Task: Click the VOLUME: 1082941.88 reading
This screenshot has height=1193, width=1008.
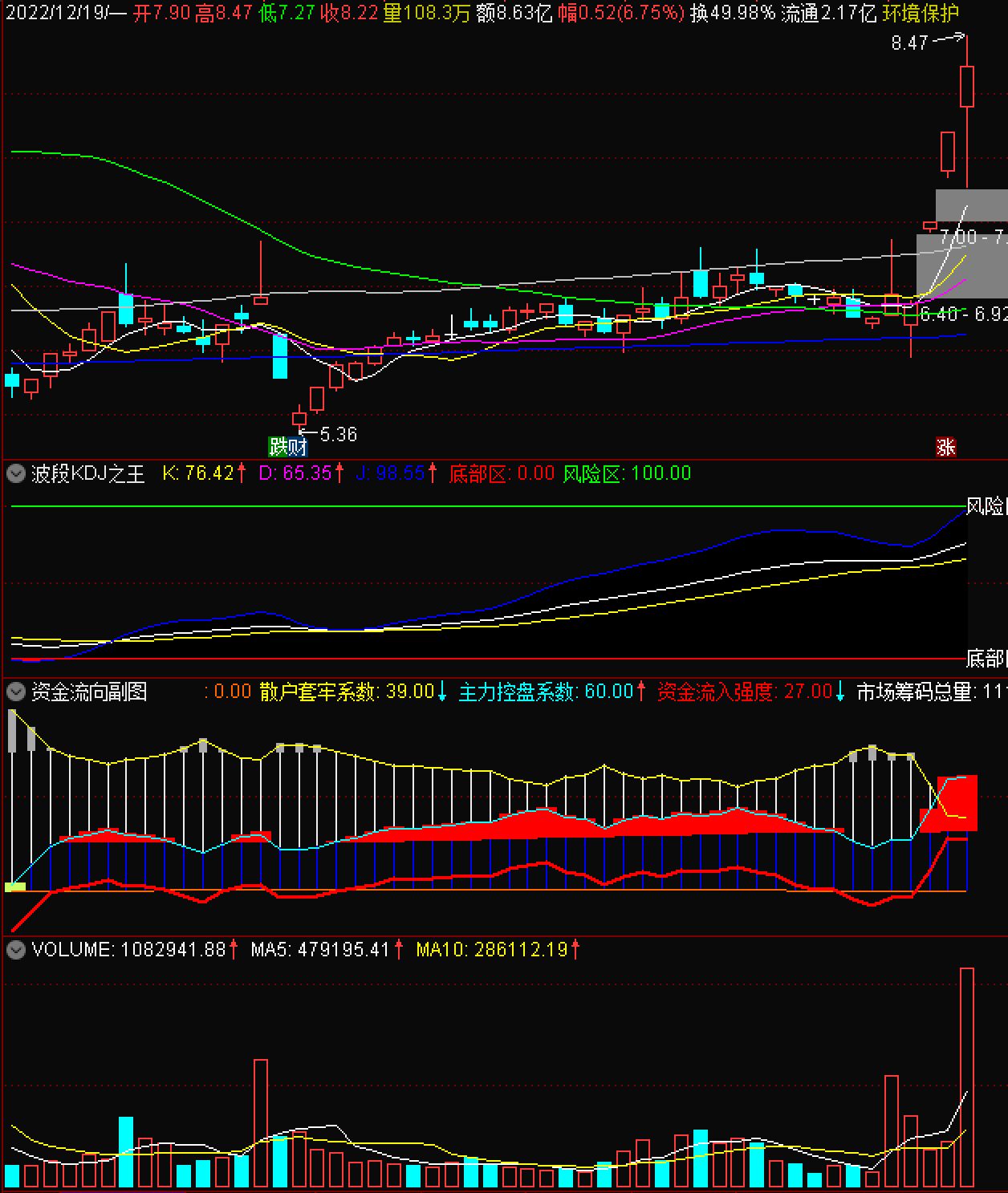Action: click(135, 950)
